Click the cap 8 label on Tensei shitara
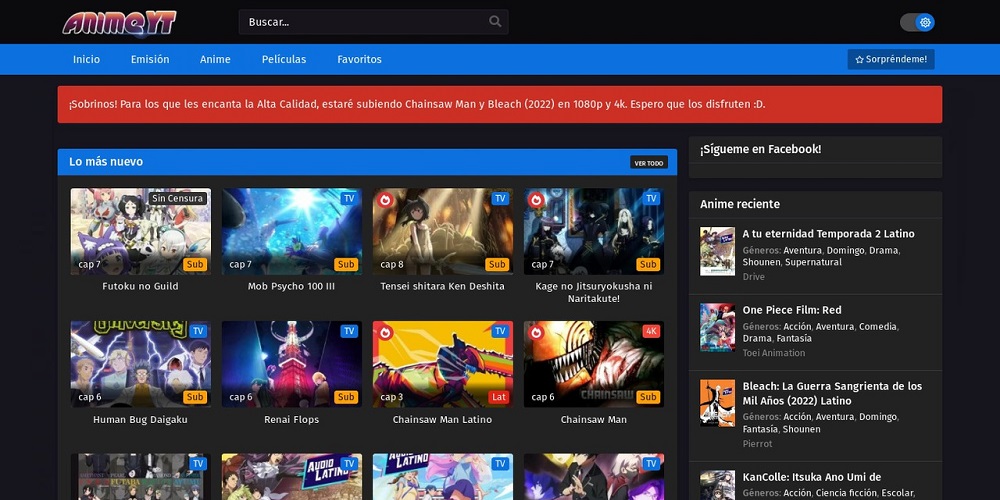This screenshot has width=1000, height=500. coord(392,264)
